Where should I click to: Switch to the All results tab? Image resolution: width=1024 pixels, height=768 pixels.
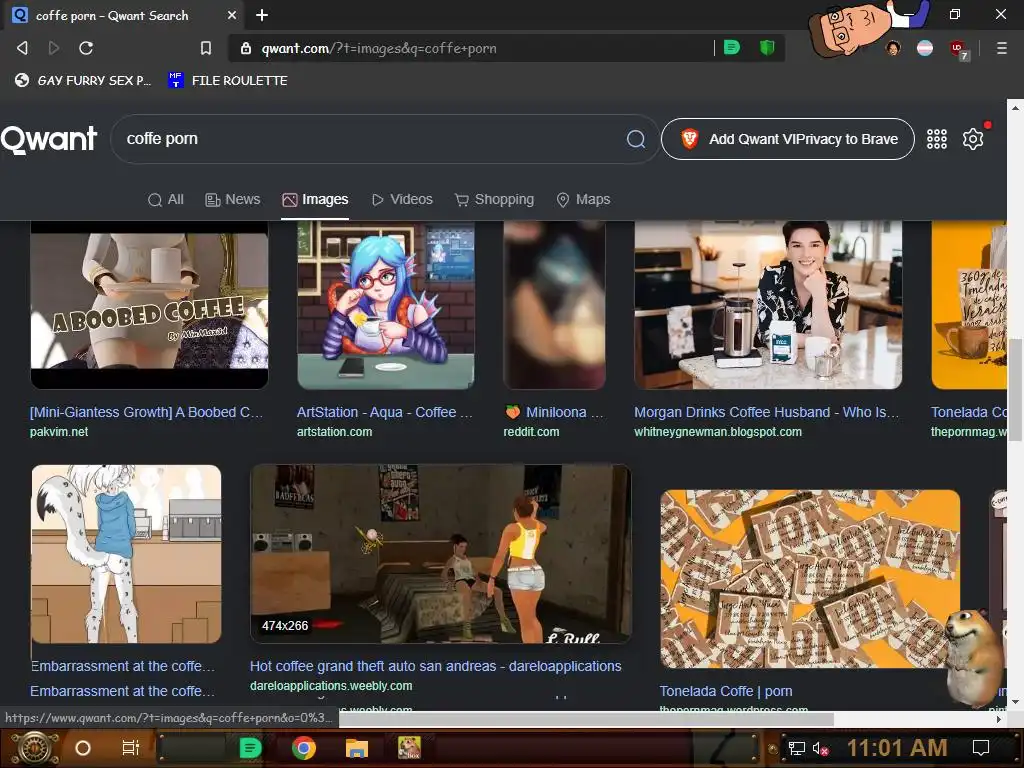(166, 200)
